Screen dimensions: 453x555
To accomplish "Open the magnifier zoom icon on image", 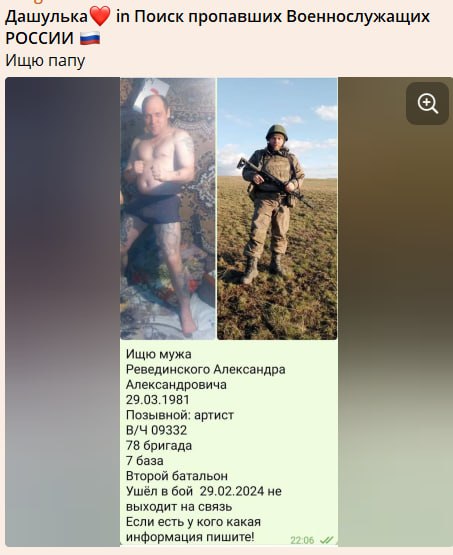I will point(428,103).
